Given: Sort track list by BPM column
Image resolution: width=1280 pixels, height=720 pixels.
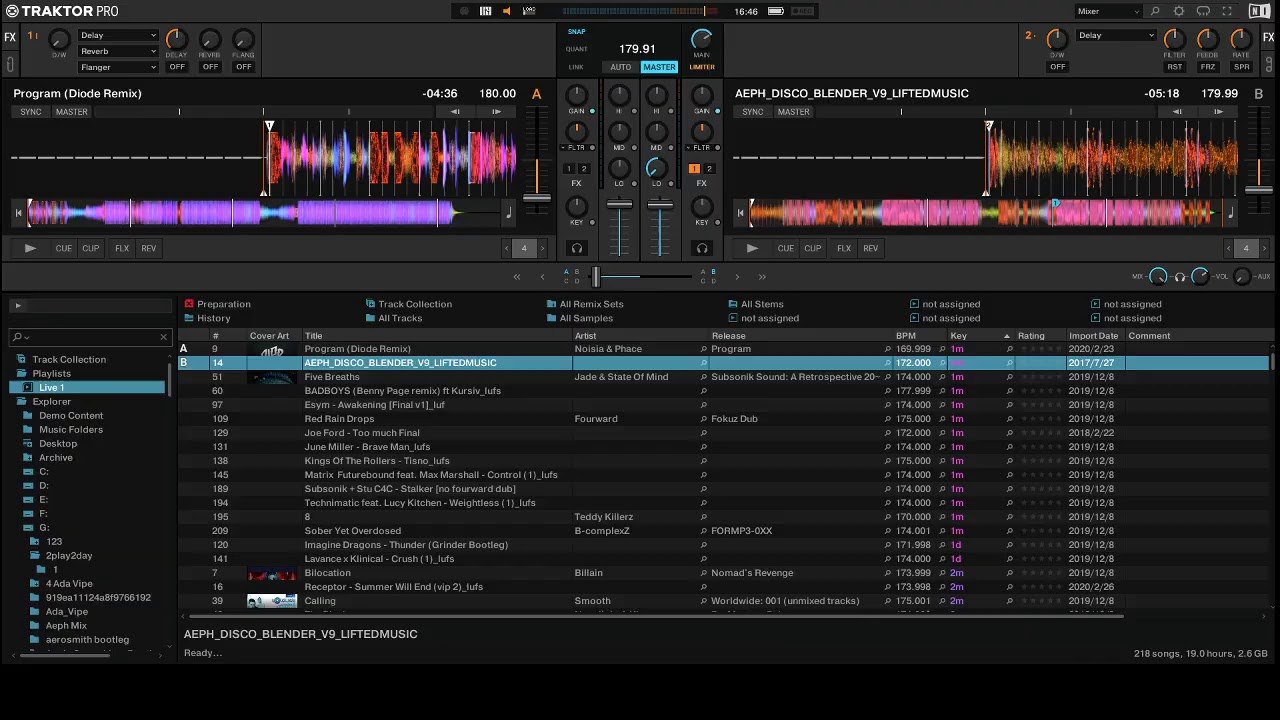Looking at the screenshot, I should (920, 336).
